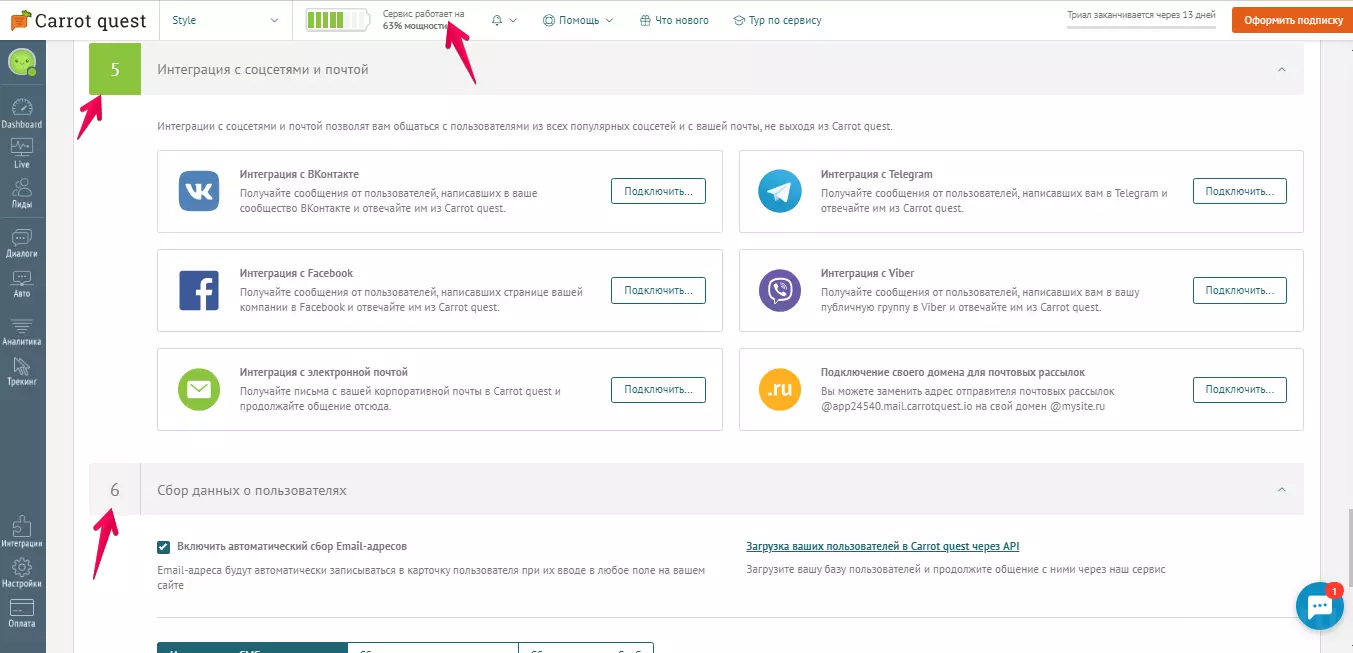Click the Viber logo icon
Image resolution: width=1353 pixels, height=653 pixels.
click(780, 290)
